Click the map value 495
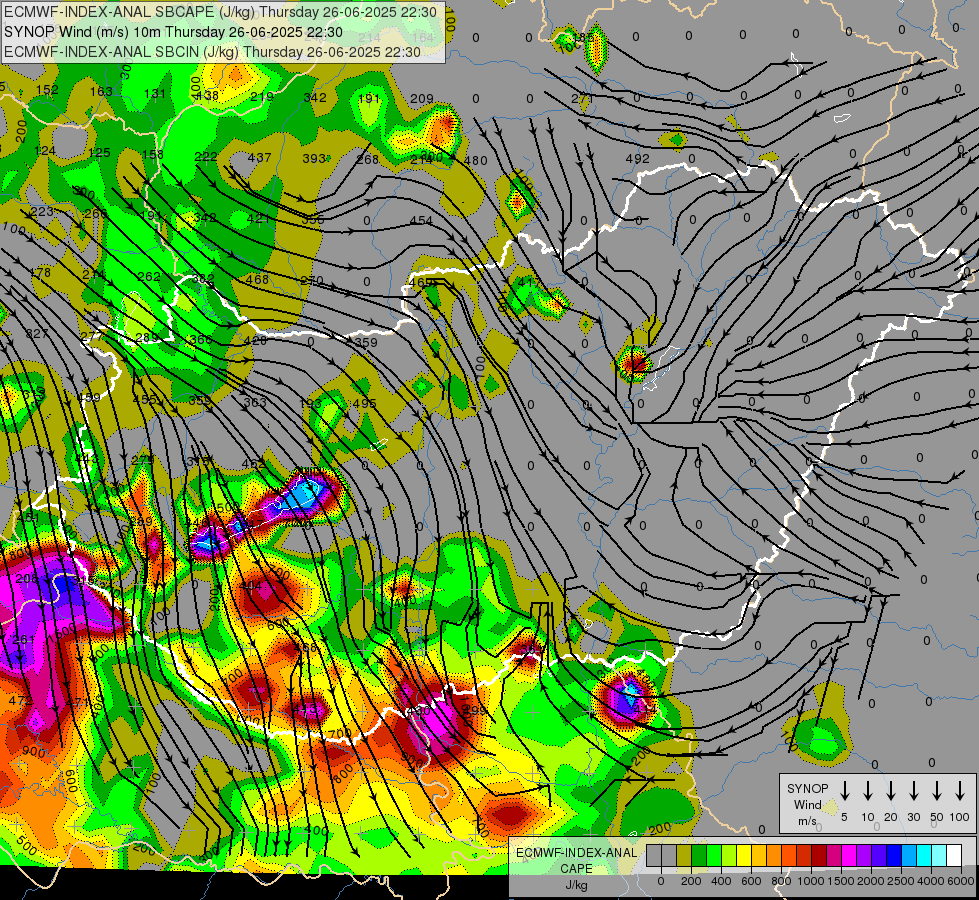 (365, 403)
